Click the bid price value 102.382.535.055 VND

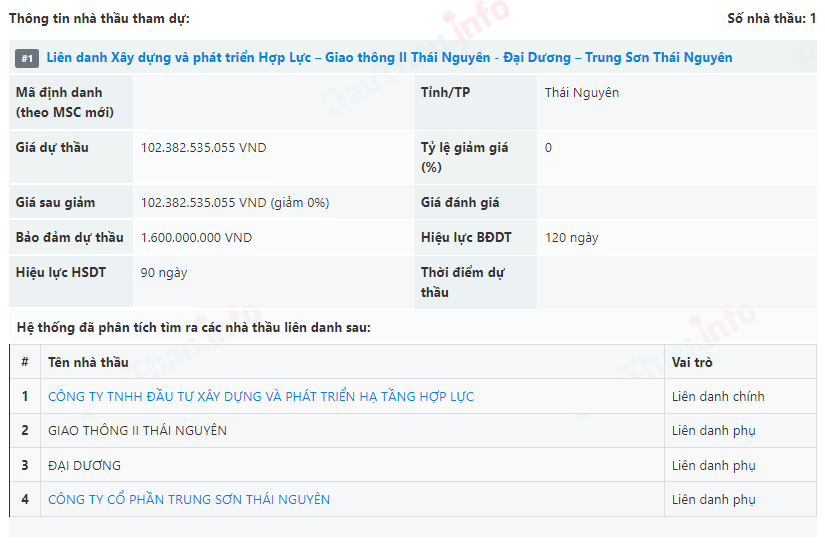coord(203,148)
